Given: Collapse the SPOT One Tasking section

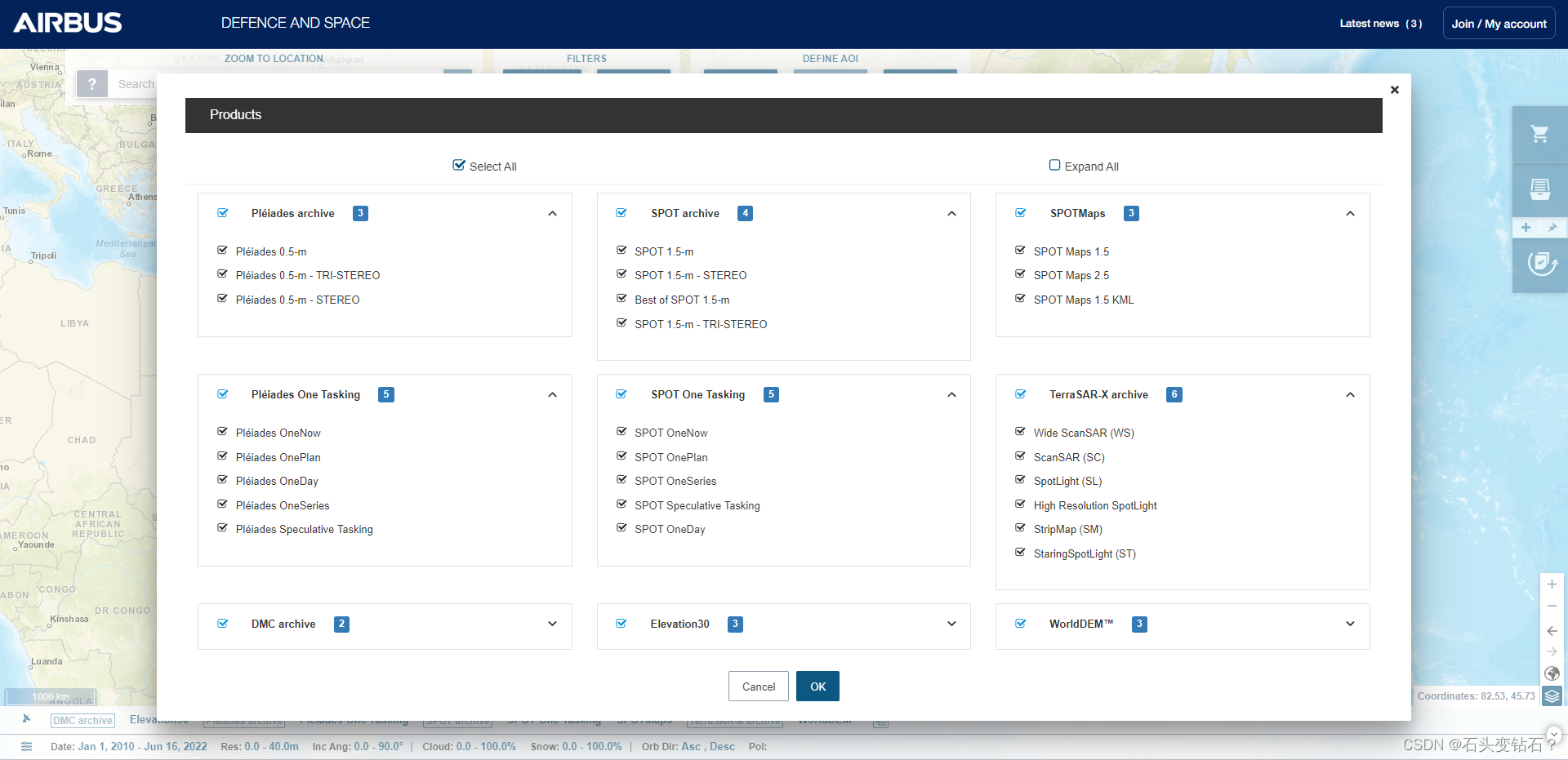Looking at the screenshot, I should [952, 395].
